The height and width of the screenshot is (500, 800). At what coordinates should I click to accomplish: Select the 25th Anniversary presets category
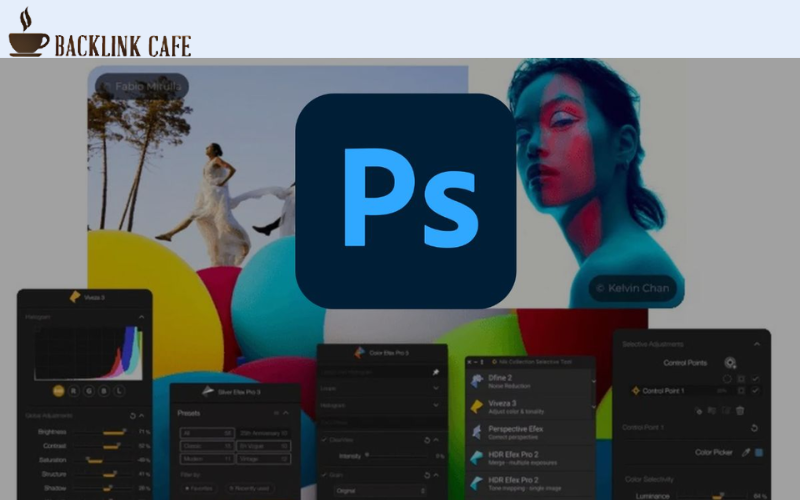(x=264, y=433)
